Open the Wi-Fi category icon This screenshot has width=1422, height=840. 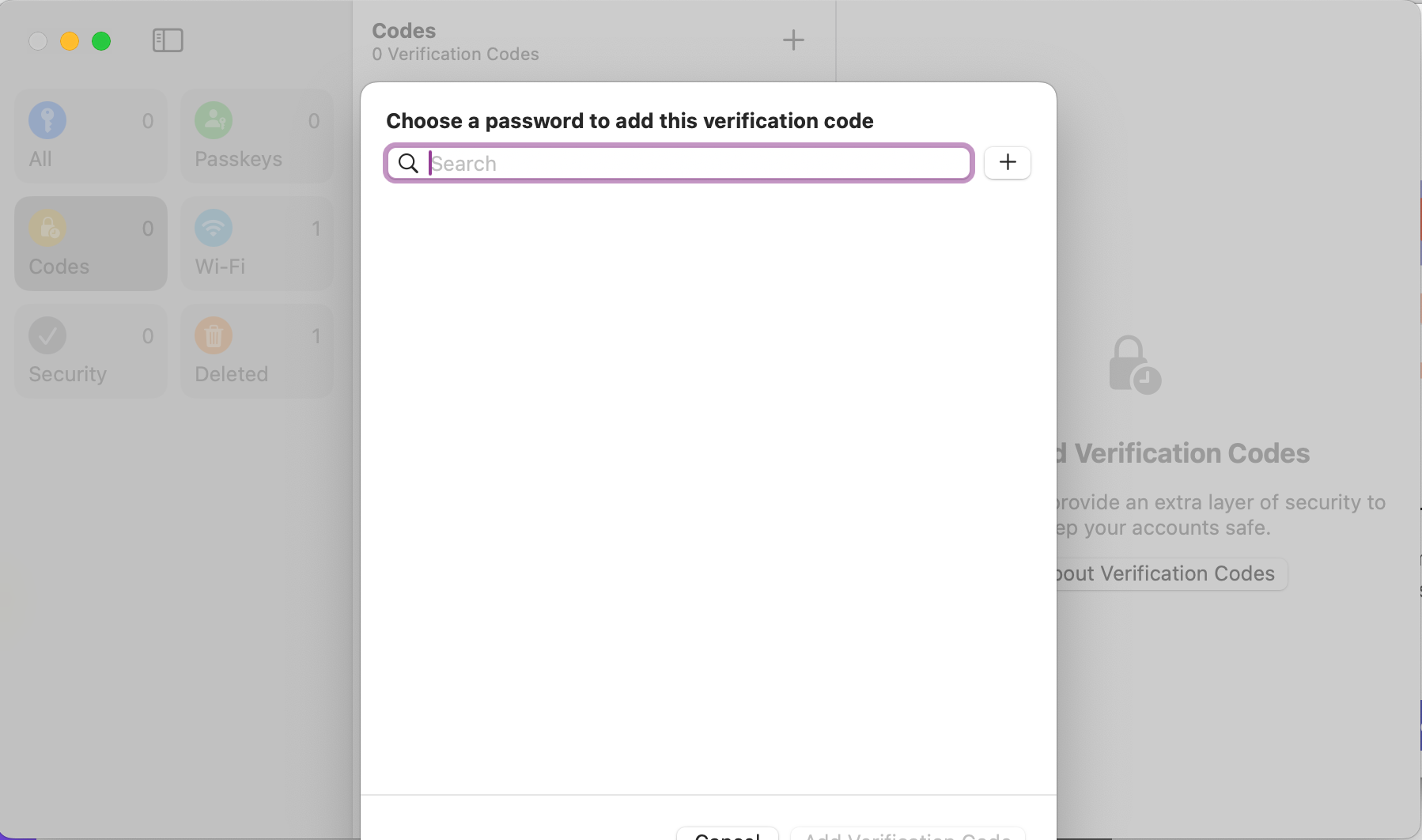tap(214, 228)
